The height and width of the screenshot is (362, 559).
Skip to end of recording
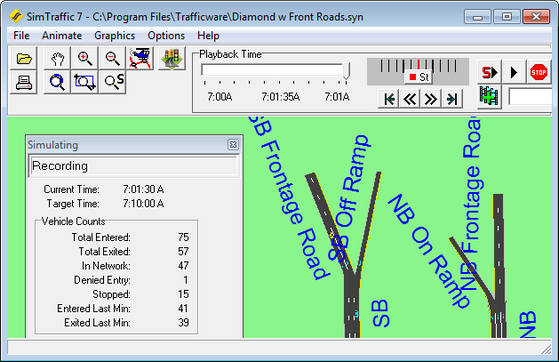click(452, 99)
